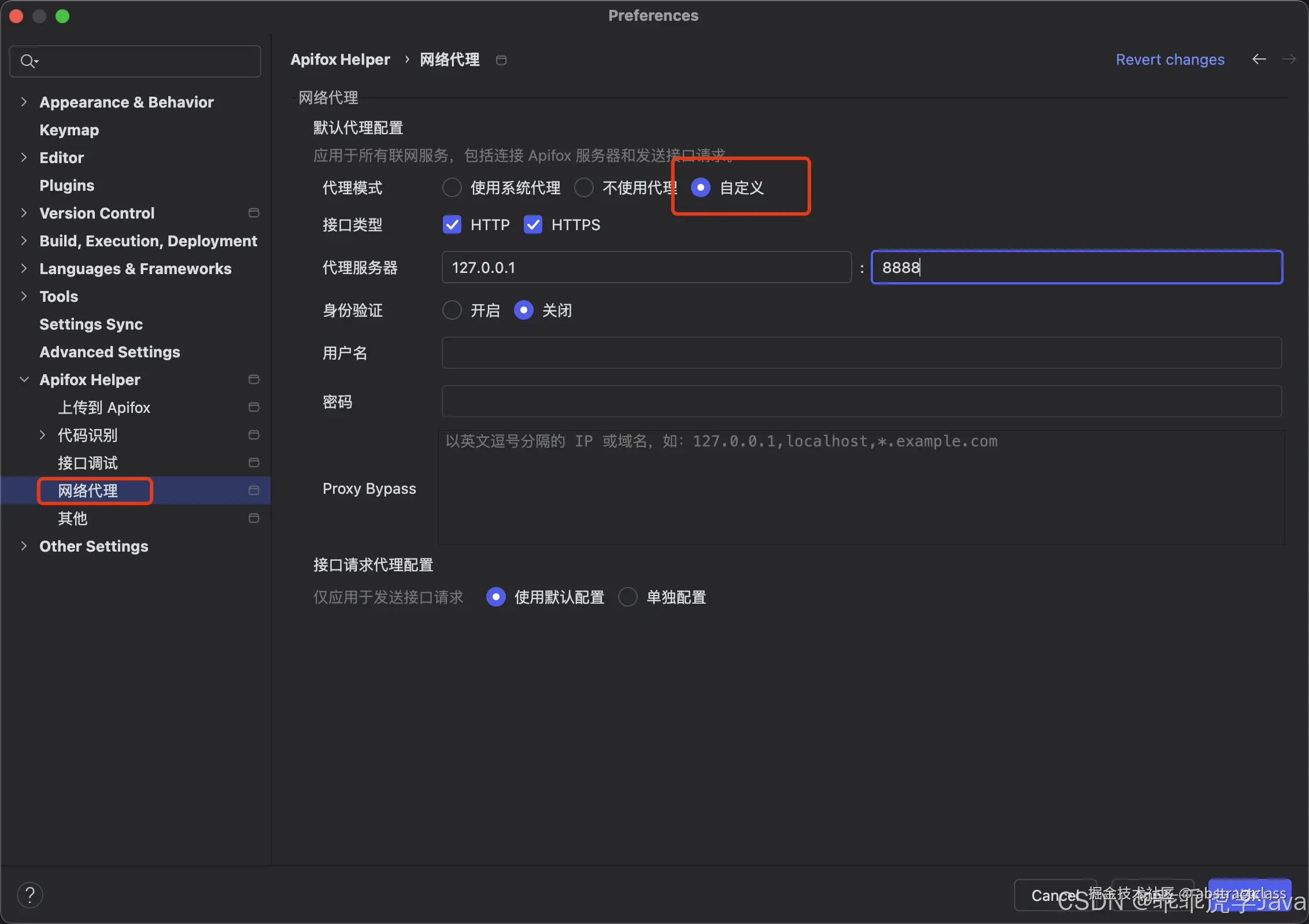Open the 上传到 Apifox settings page
The width and height of the screenshot is (1309, 924).
[105, 407]
